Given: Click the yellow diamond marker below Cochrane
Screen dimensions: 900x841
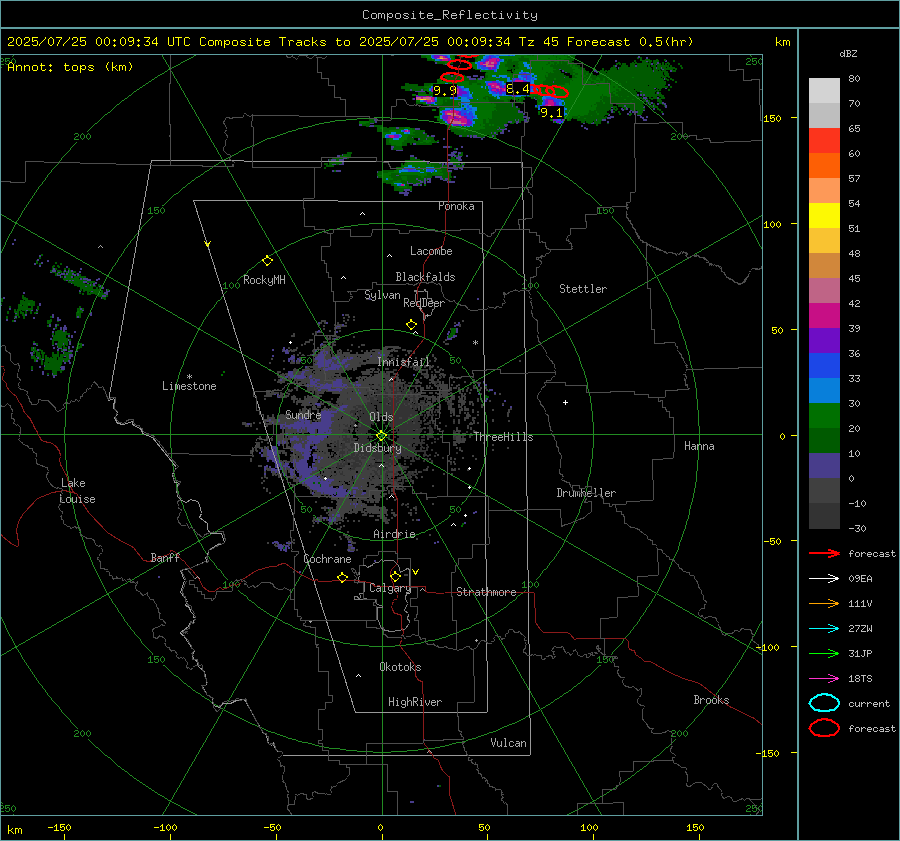Looking at the screenshot, I should click(342, 577).
